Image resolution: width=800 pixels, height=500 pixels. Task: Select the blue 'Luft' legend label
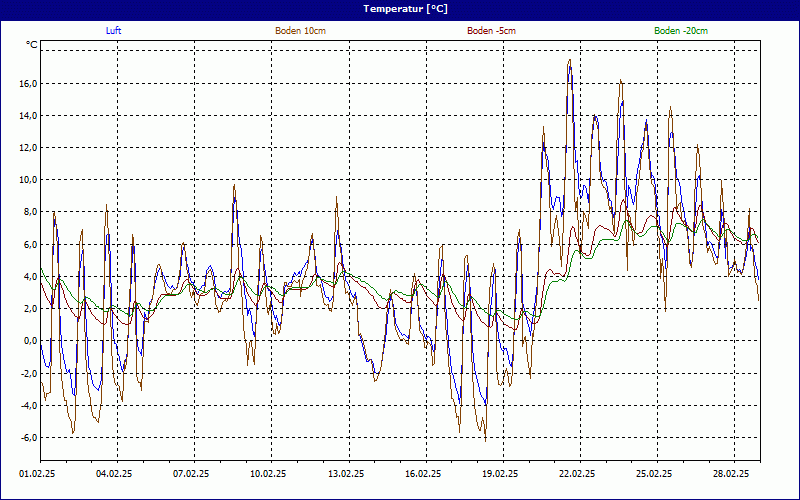coord(113,31)
